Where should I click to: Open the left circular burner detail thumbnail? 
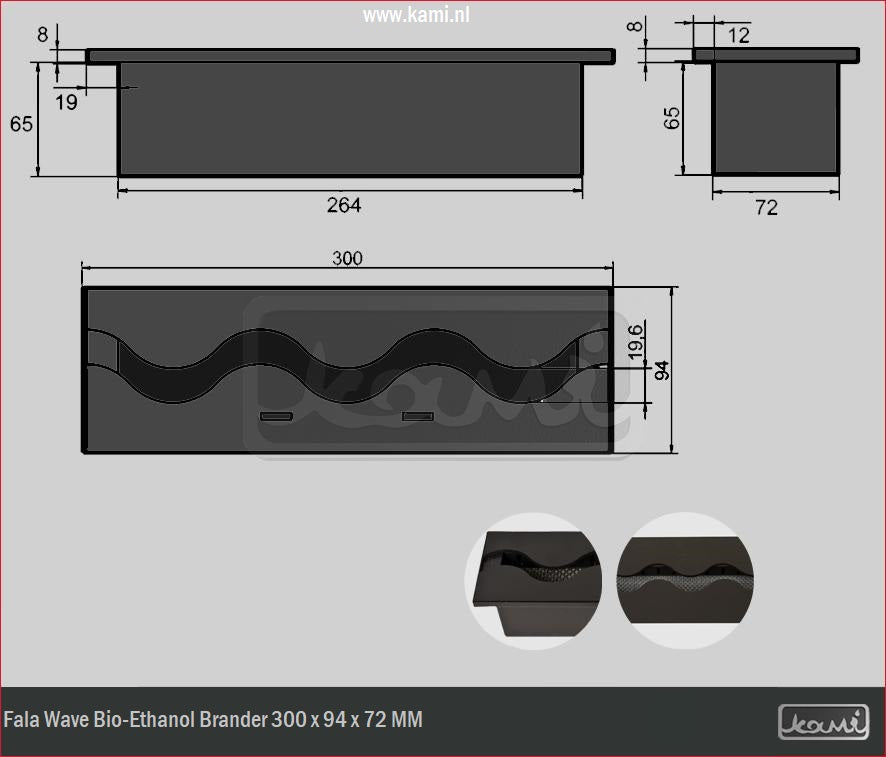point(533,582)
